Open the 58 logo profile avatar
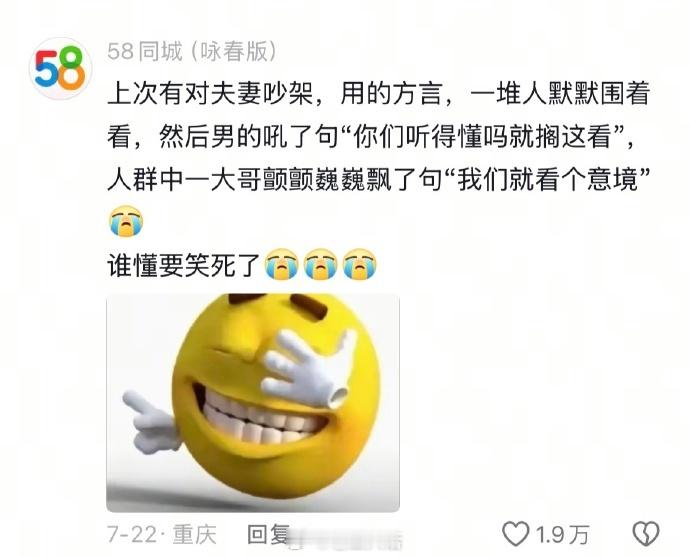This screenshot has height=558, width=690. 60,69
